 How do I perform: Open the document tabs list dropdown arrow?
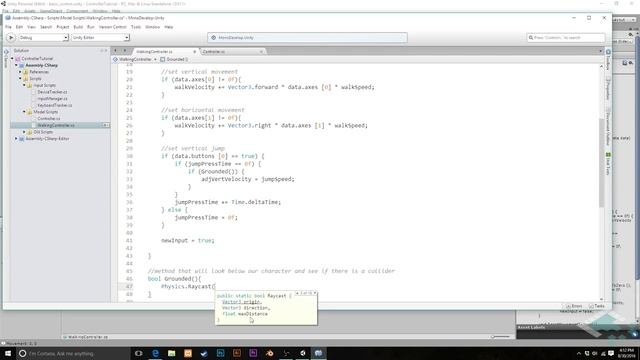600,51
